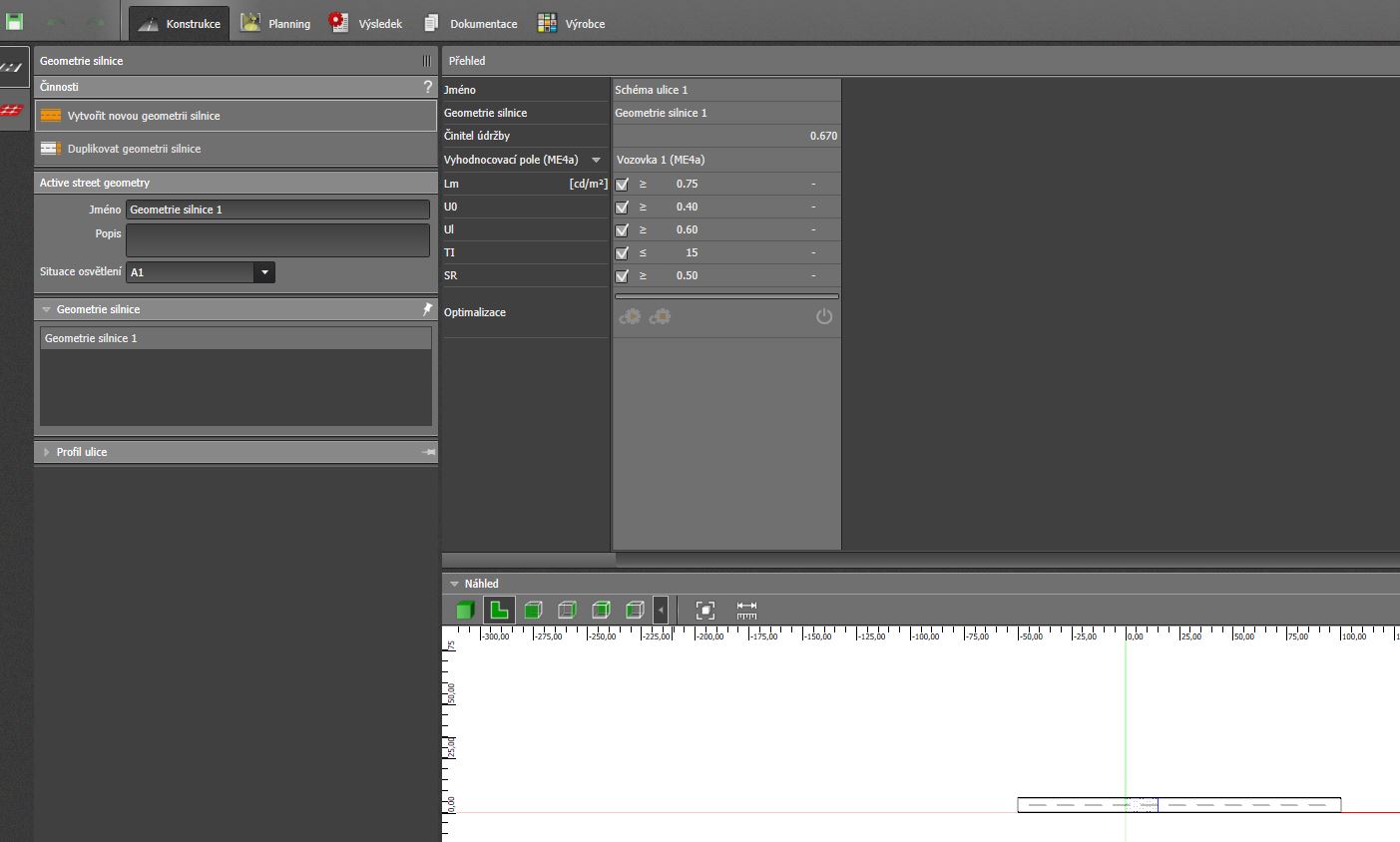
Task: Toggle the Lm checkbox
Action: click(623, 185)
